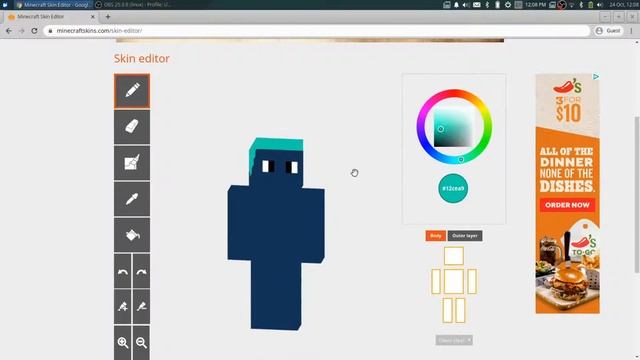640x360 pixels.
Task: Open a new browser tab
Action: pos(108,17)
